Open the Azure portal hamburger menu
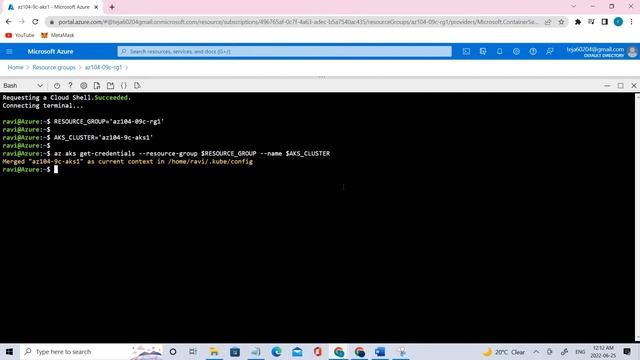This screenshot has height=360, width=640. (9, 51)
